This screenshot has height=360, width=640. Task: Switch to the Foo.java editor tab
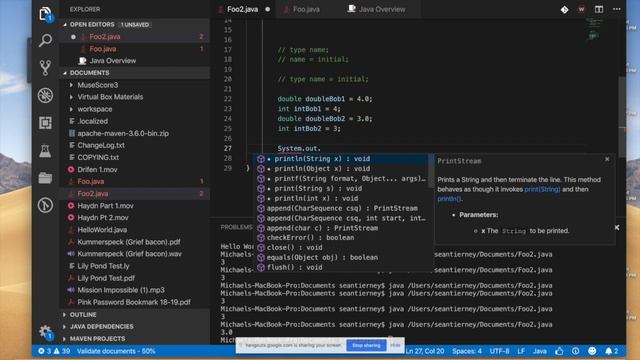coord(306,9)
